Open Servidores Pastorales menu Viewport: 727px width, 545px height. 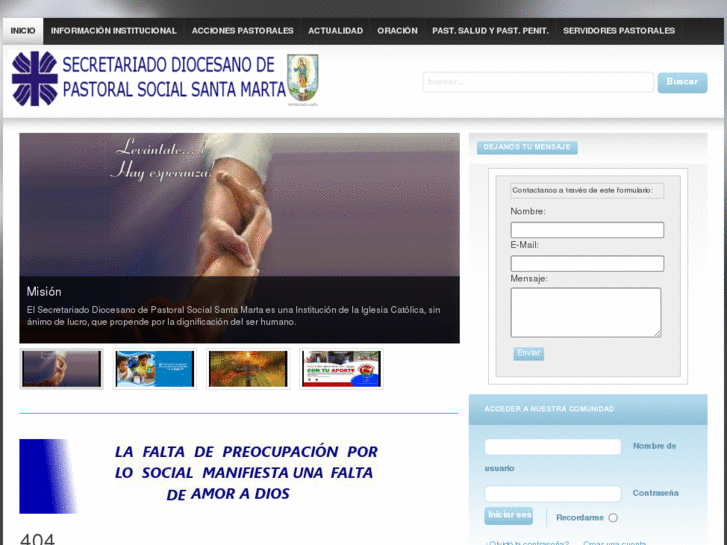[619, 31]
